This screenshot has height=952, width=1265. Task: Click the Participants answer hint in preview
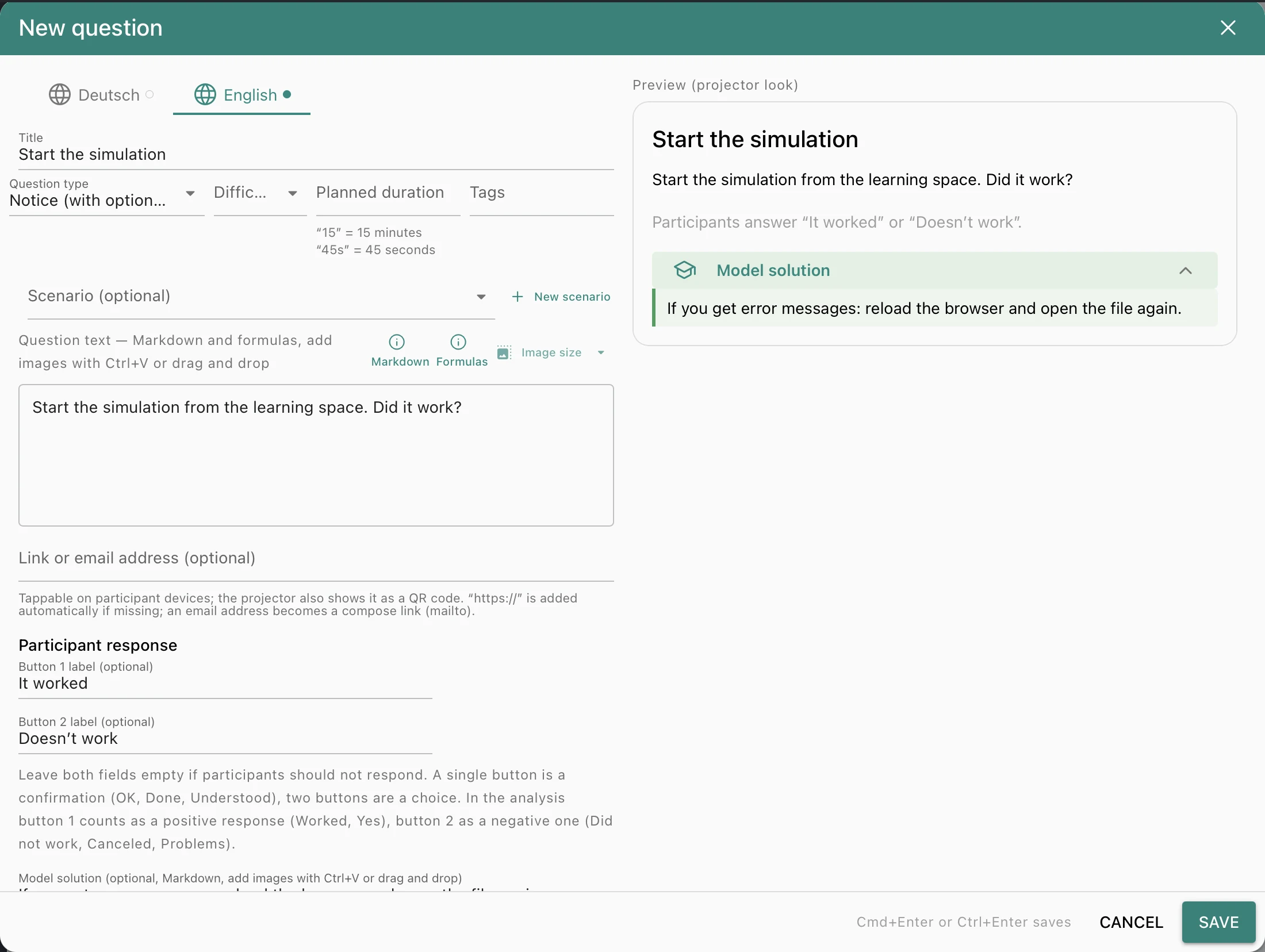coord(837,222)
